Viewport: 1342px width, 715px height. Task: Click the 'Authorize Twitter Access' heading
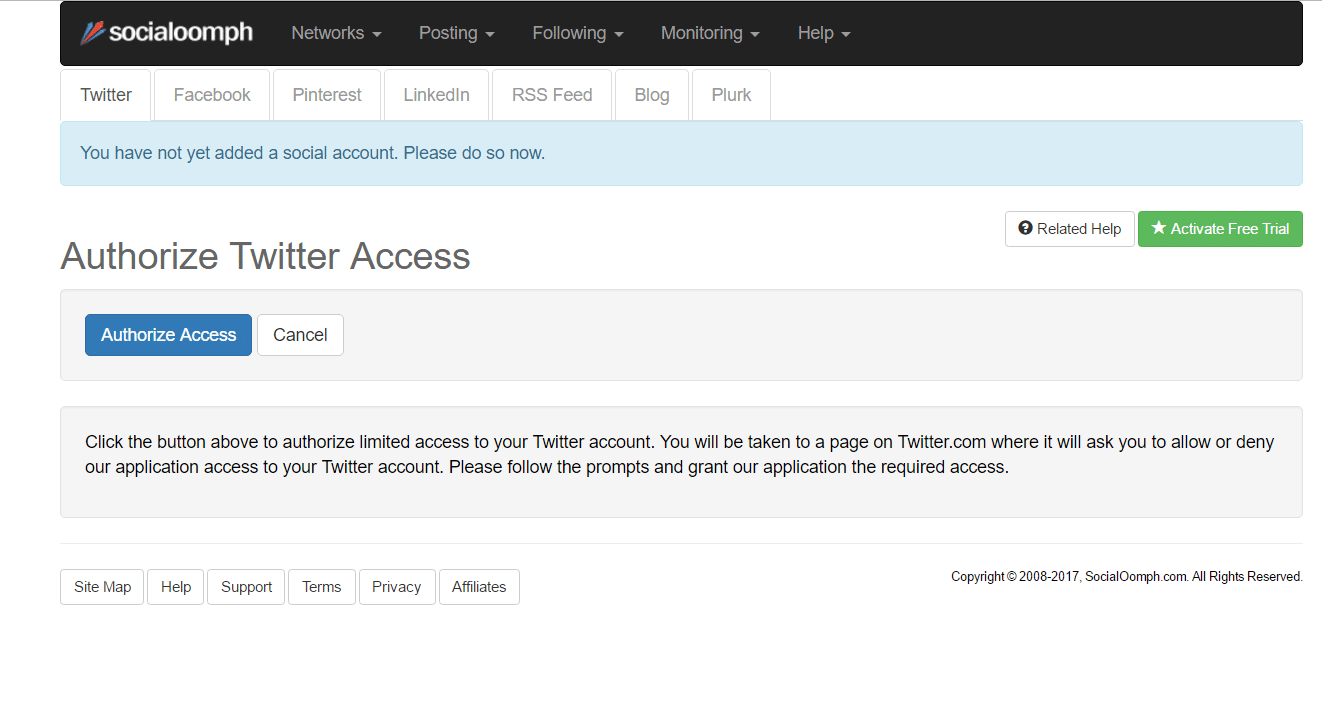pyautogui.click(x=265, y=256)
